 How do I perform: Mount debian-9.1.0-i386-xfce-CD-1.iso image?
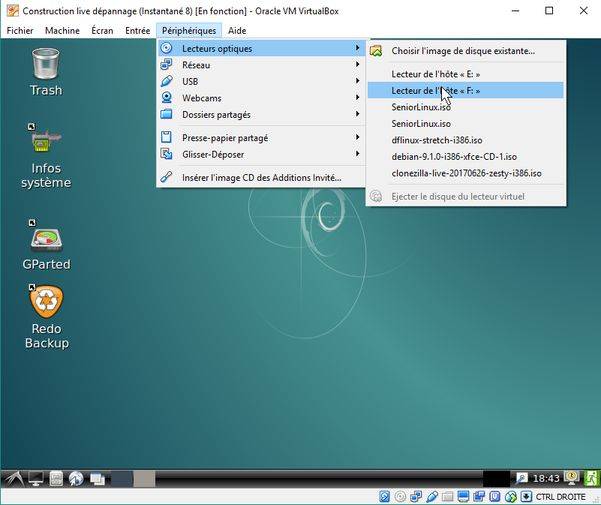click(466, 156)
